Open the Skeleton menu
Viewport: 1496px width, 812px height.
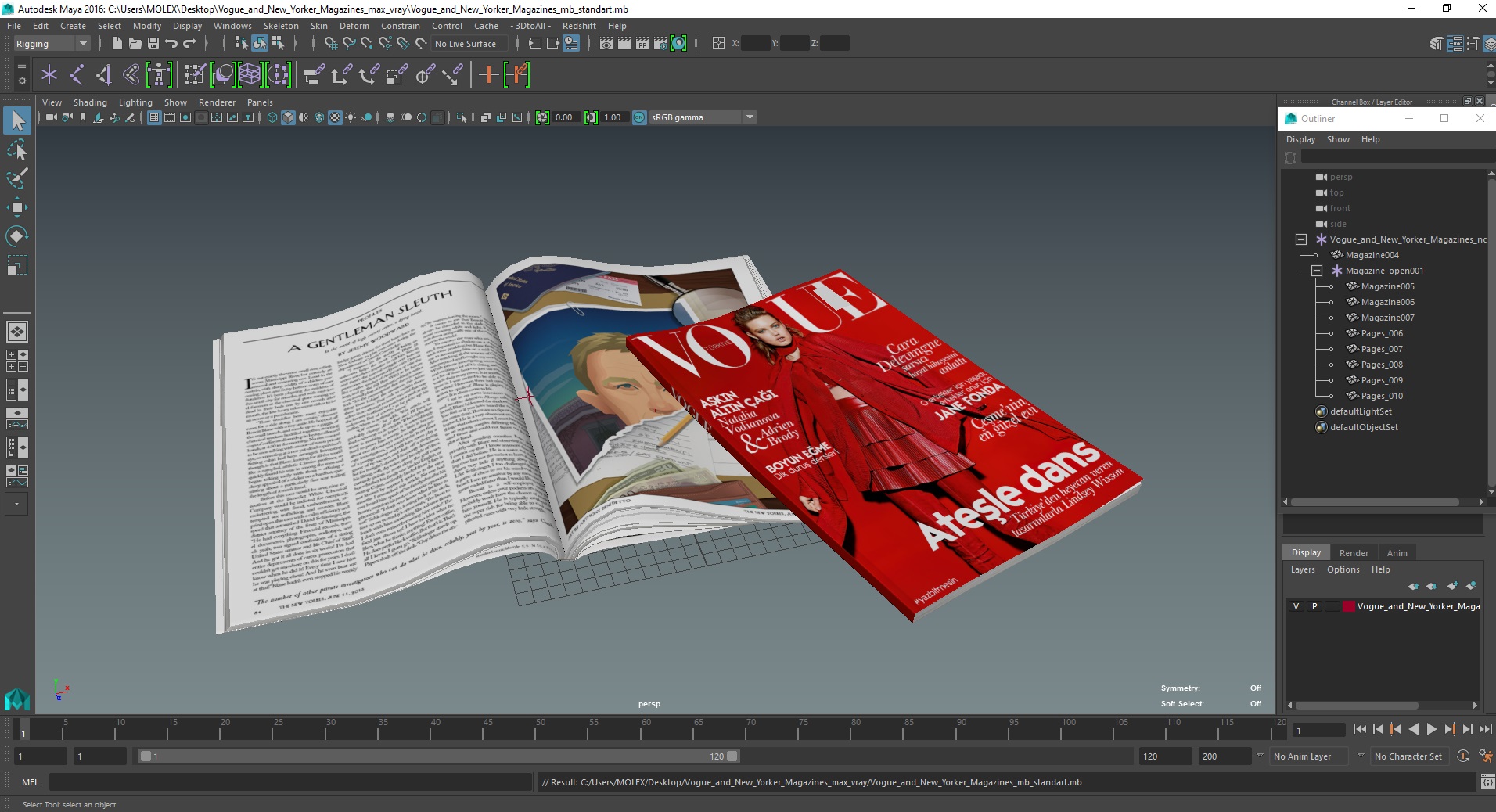pyautogui.click(x=281, y=26)
